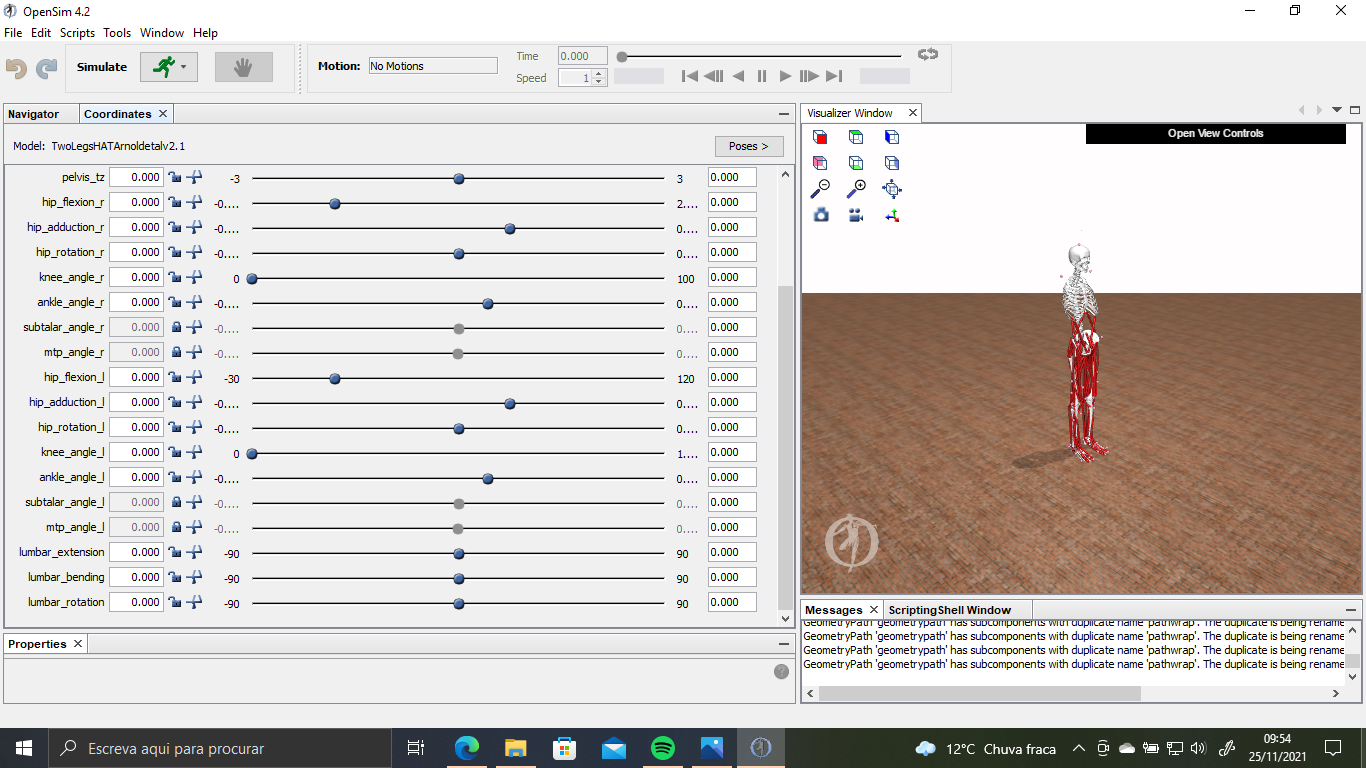Pause the motion playback
Viewport: 1366px width, 768px height.
coord(762,76)
